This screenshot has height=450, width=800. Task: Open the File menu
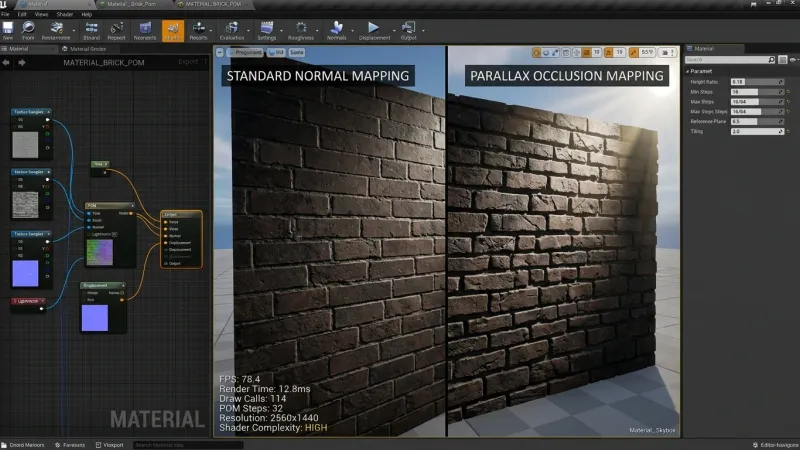[x=5, y=14]
